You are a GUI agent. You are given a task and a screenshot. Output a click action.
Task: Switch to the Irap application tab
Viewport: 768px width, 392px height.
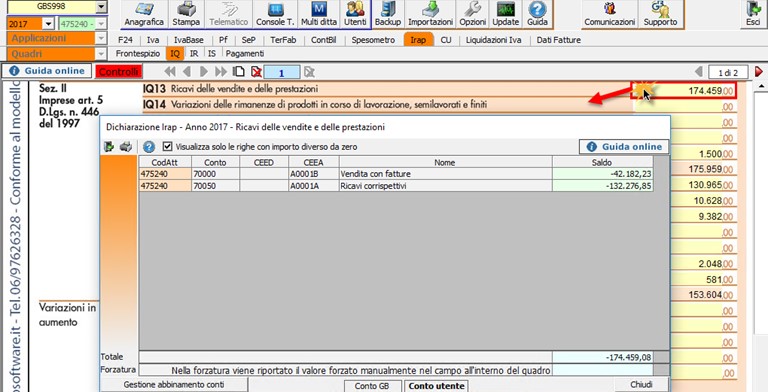tap(418, 40)
